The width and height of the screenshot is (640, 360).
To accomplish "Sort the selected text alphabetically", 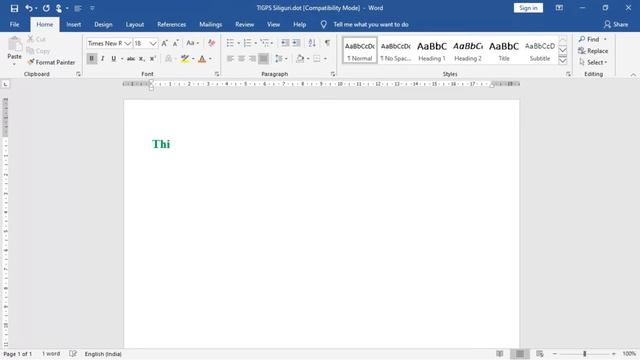I will tap(312, 43).
